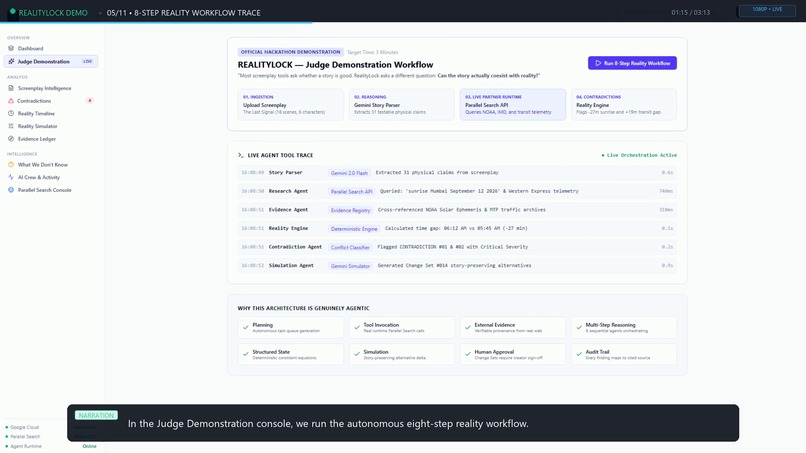Image resolution: width=806 pixels, height=453 pixels.
Task: Click the LIVE tag on Judge Demonstration
Action: [x=88, y=61]
